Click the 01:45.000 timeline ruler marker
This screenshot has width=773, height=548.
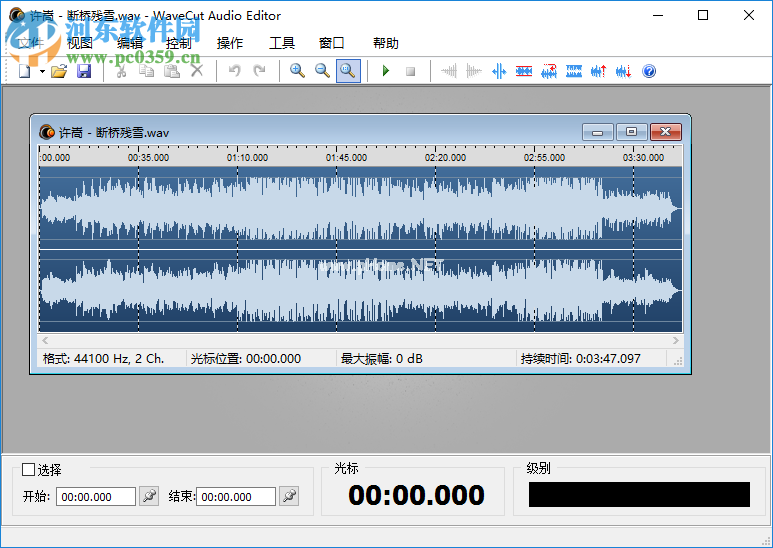pyautogui.click(x=346, y=158)
